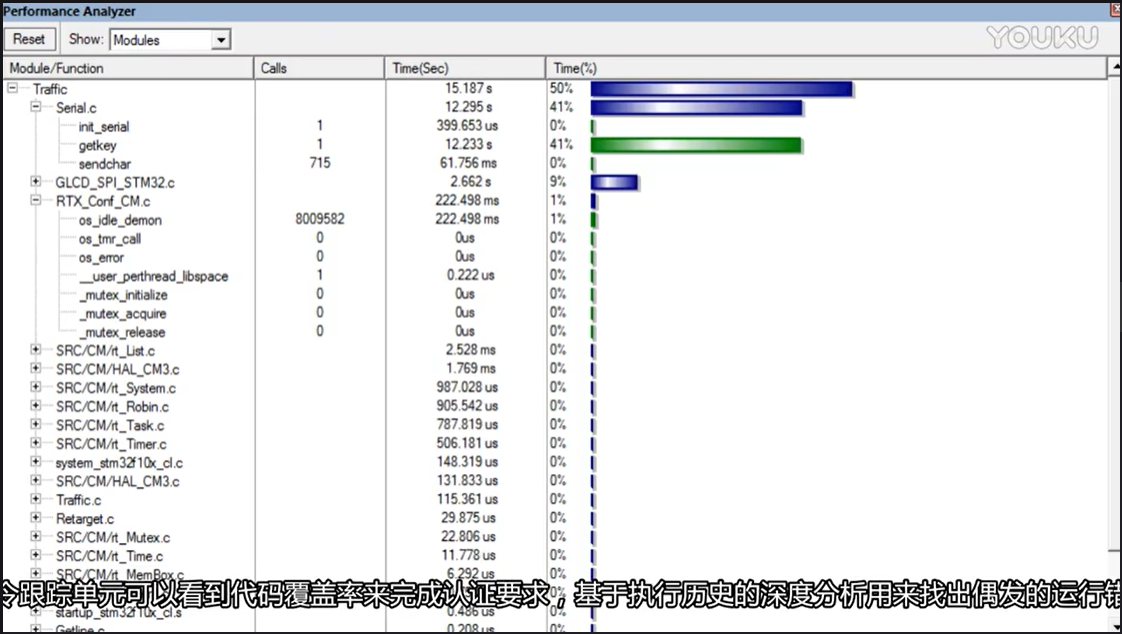The width and height of the screenshot is (1122, 634).
Task: Select the sendchar function row
Action: [x=107, y=163]
